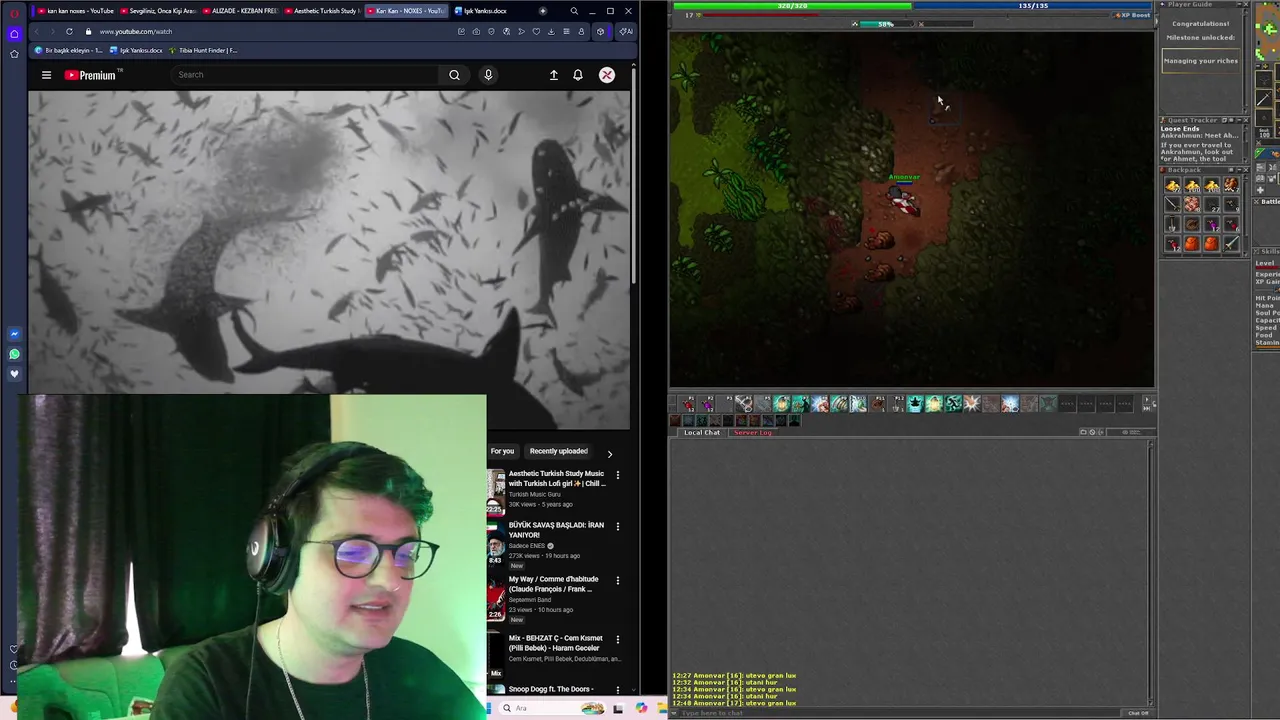The width and height of the screenshot is (1280, 720).
Task: Close the Backpack panel
Action: [x=1246, y=170]
